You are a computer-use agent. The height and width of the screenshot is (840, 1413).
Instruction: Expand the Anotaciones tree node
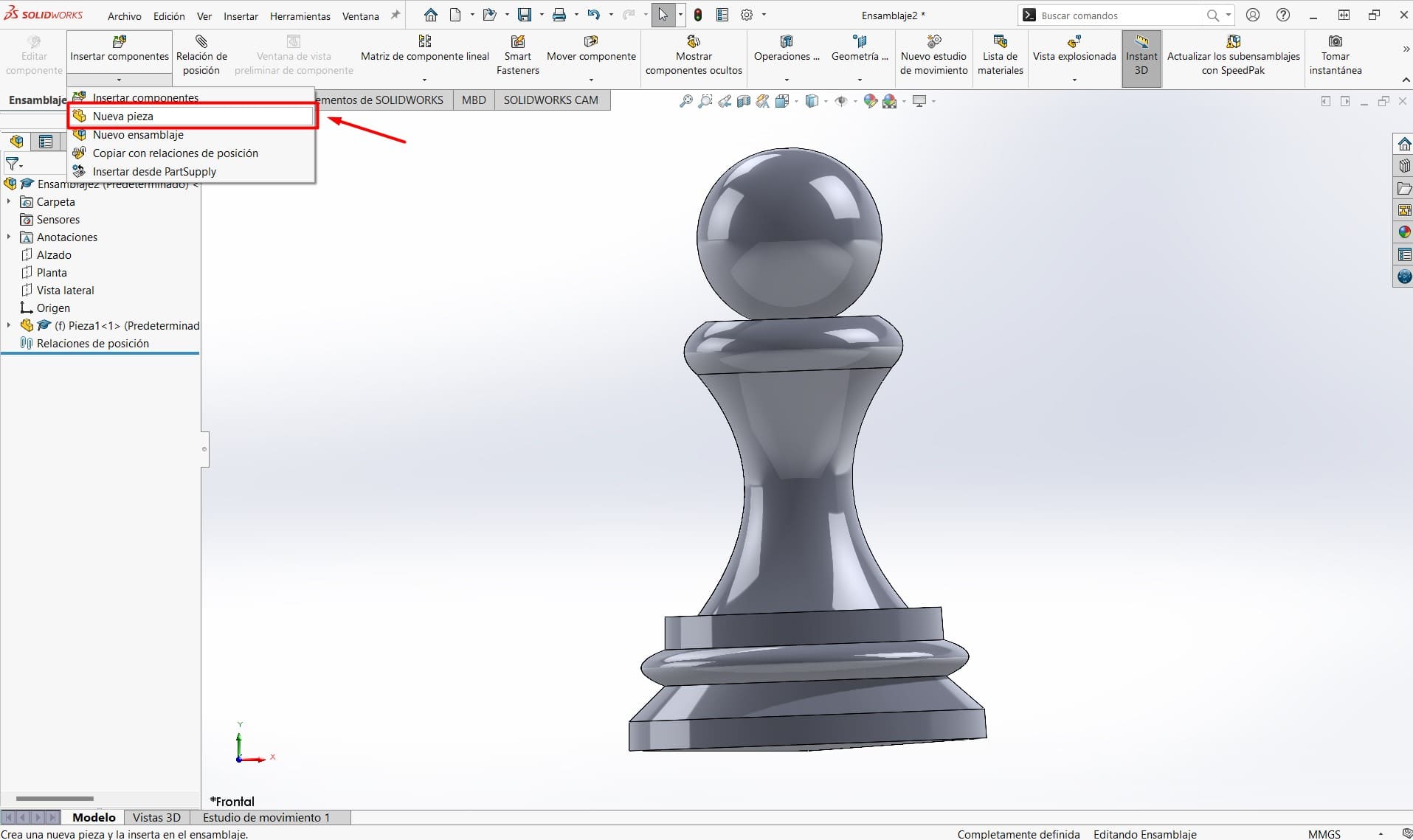9,237
